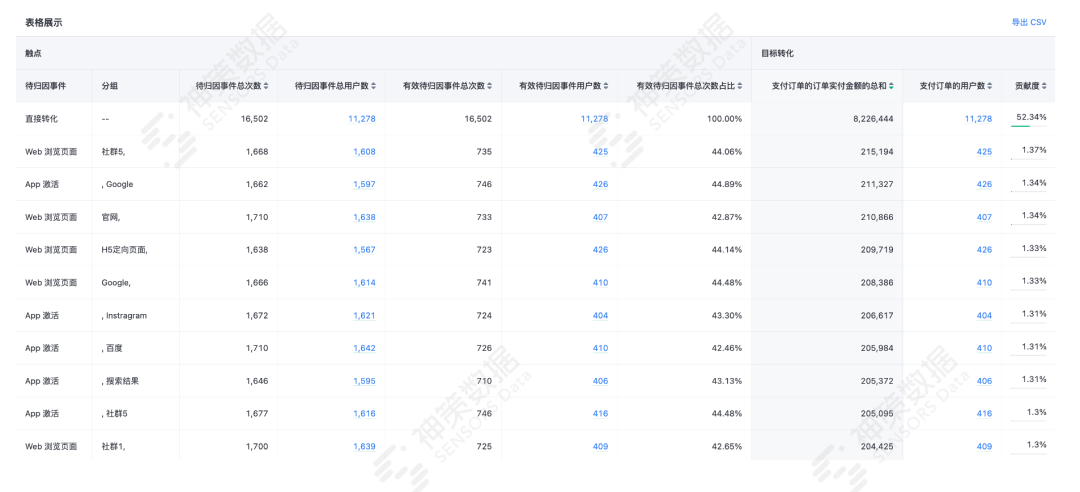Select the ", 百度" group cell
Image resolution: width=1080 pixels, height=492 pixels.
click(x=136, y=348)
